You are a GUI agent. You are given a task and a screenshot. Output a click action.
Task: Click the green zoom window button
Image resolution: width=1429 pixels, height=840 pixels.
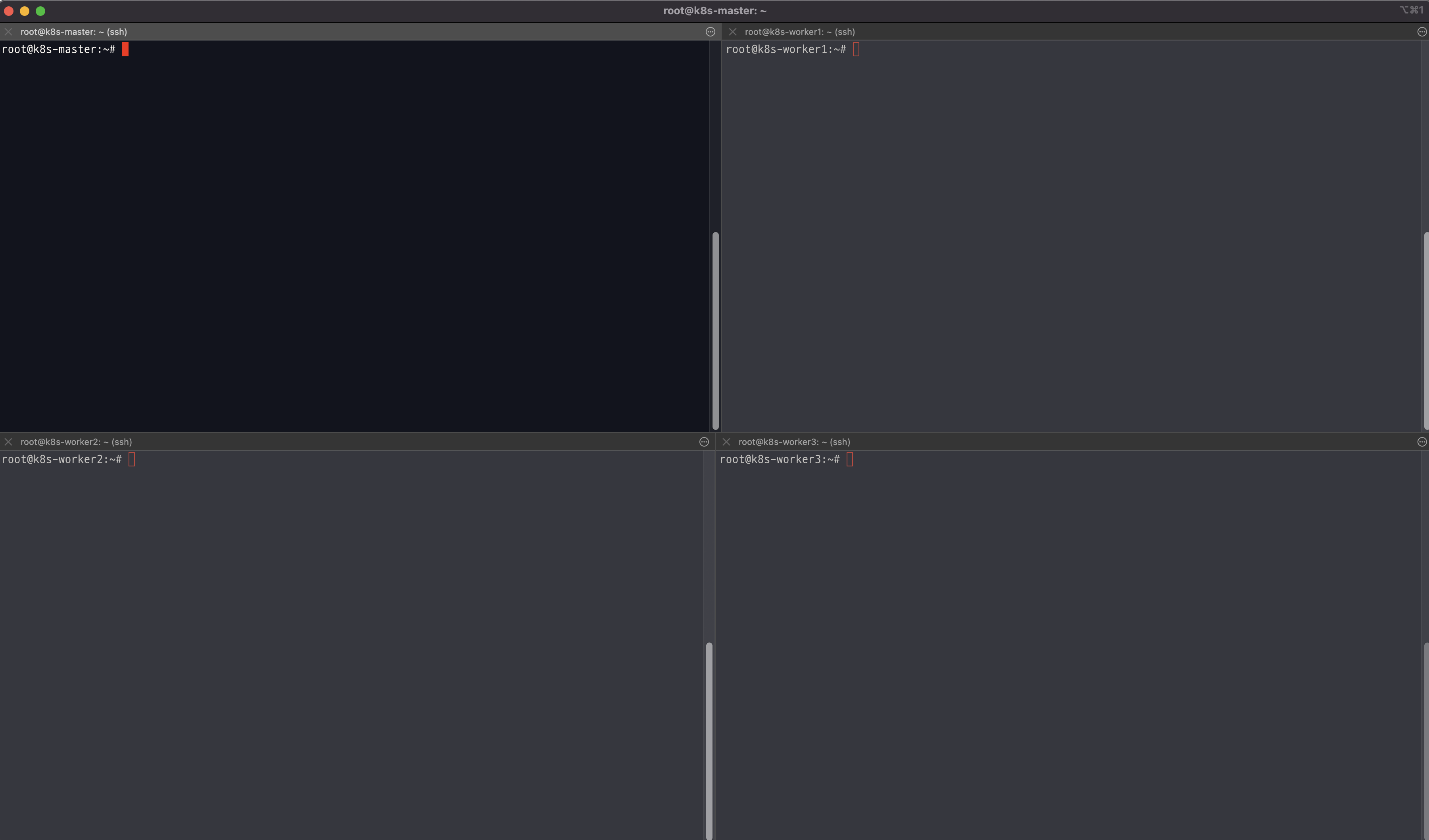(x=40, y=11)
